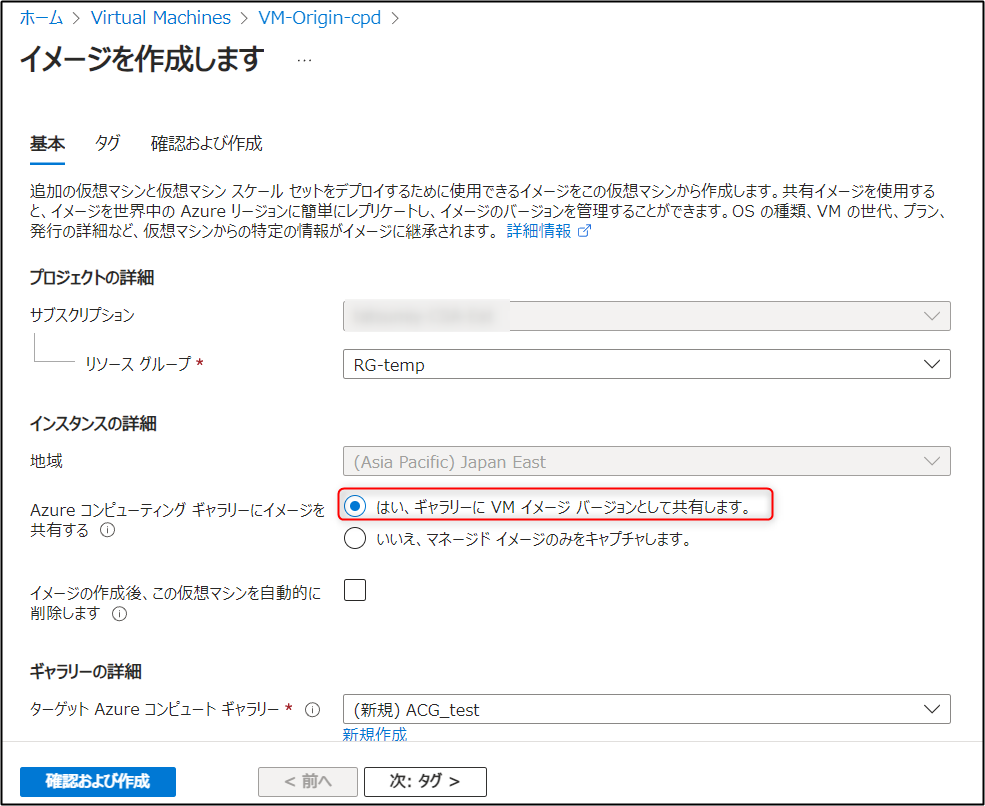Click the インスタンスの詳細 heading text
This screenshot has height=806, width=985.
tap(93, 423)
